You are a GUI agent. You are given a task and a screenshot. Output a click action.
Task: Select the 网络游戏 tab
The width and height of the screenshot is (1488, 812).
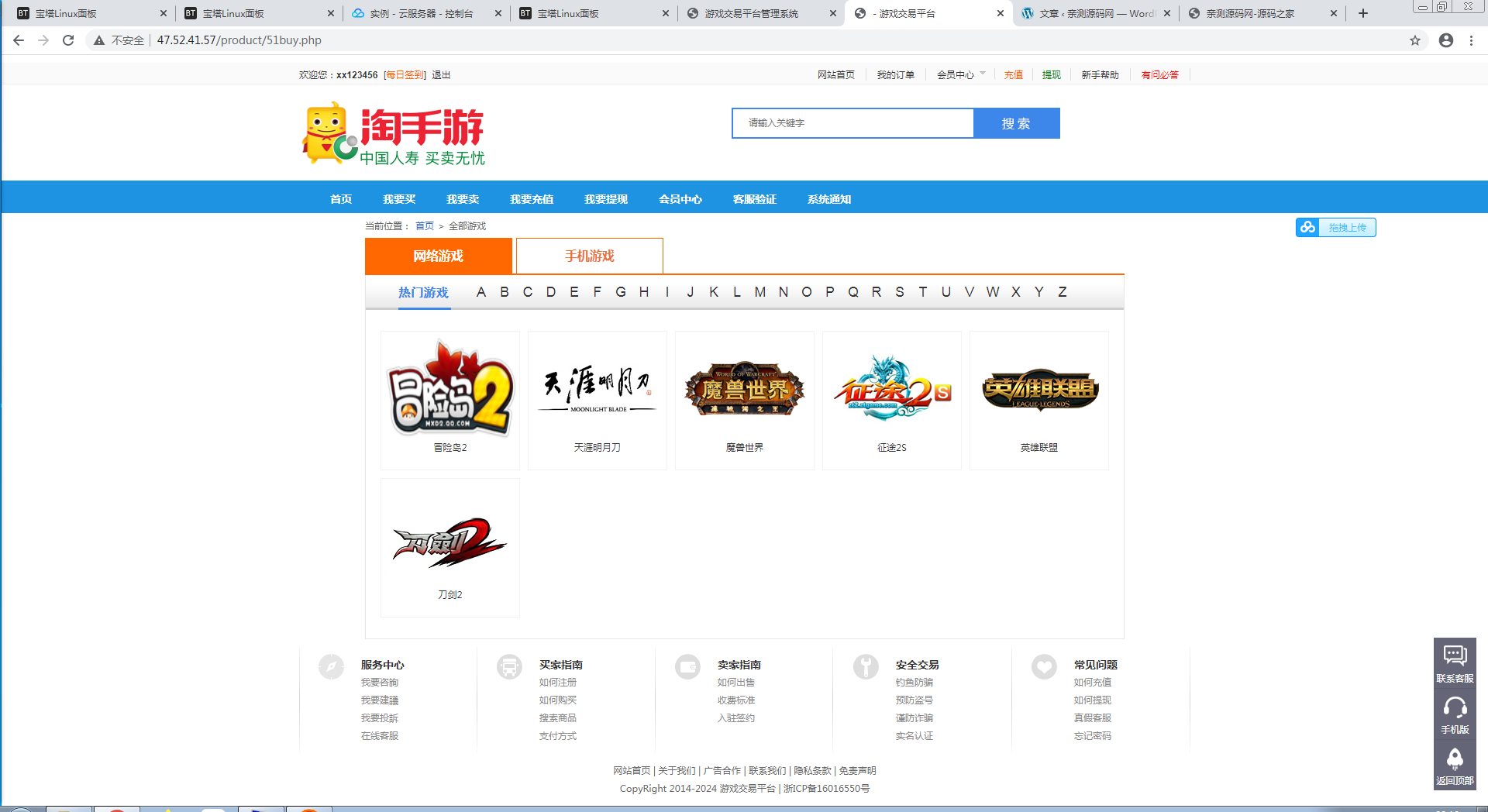[439, 256]
